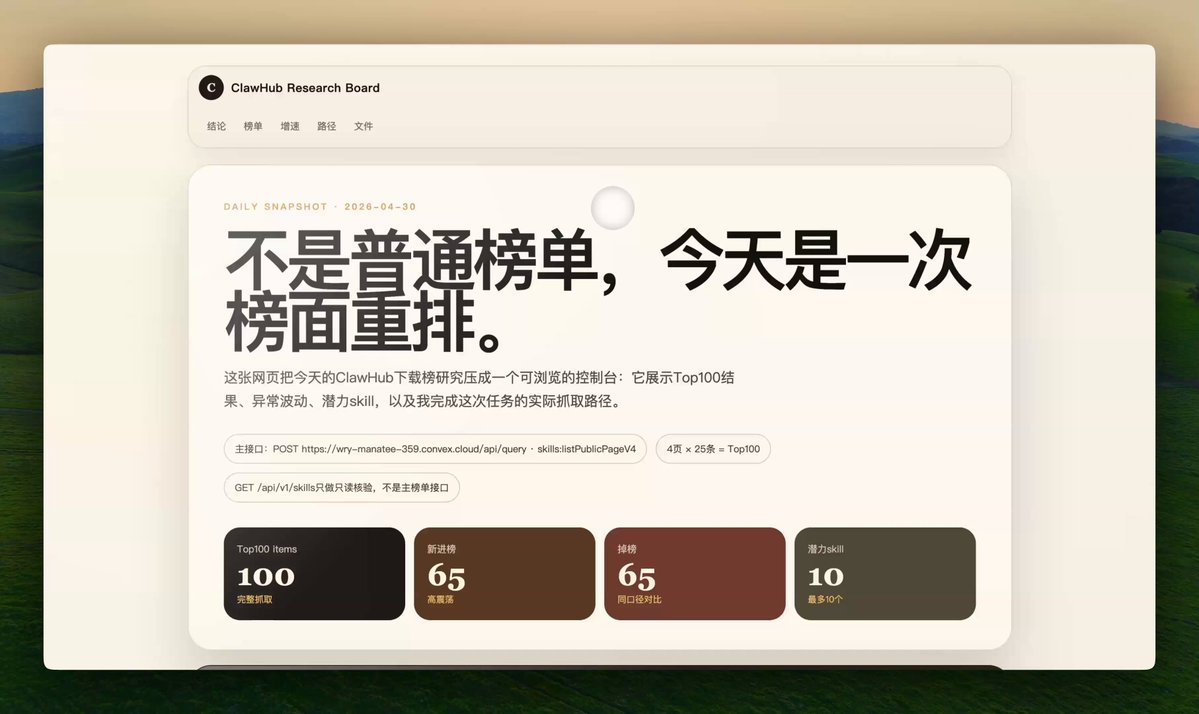Select the 潜力skill 10 card

pos(885,573)
